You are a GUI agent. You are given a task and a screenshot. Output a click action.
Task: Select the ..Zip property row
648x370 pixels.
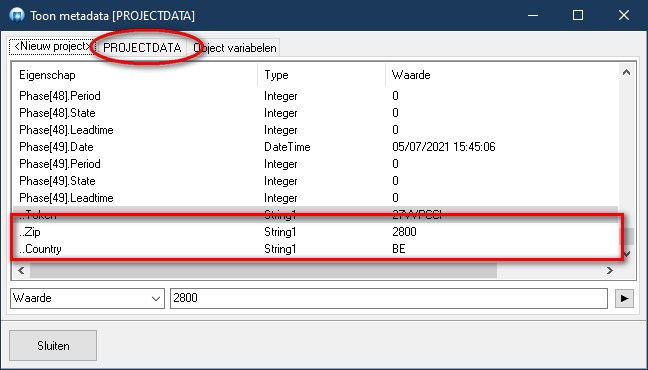pyautogui.click(x=316, y=232)
